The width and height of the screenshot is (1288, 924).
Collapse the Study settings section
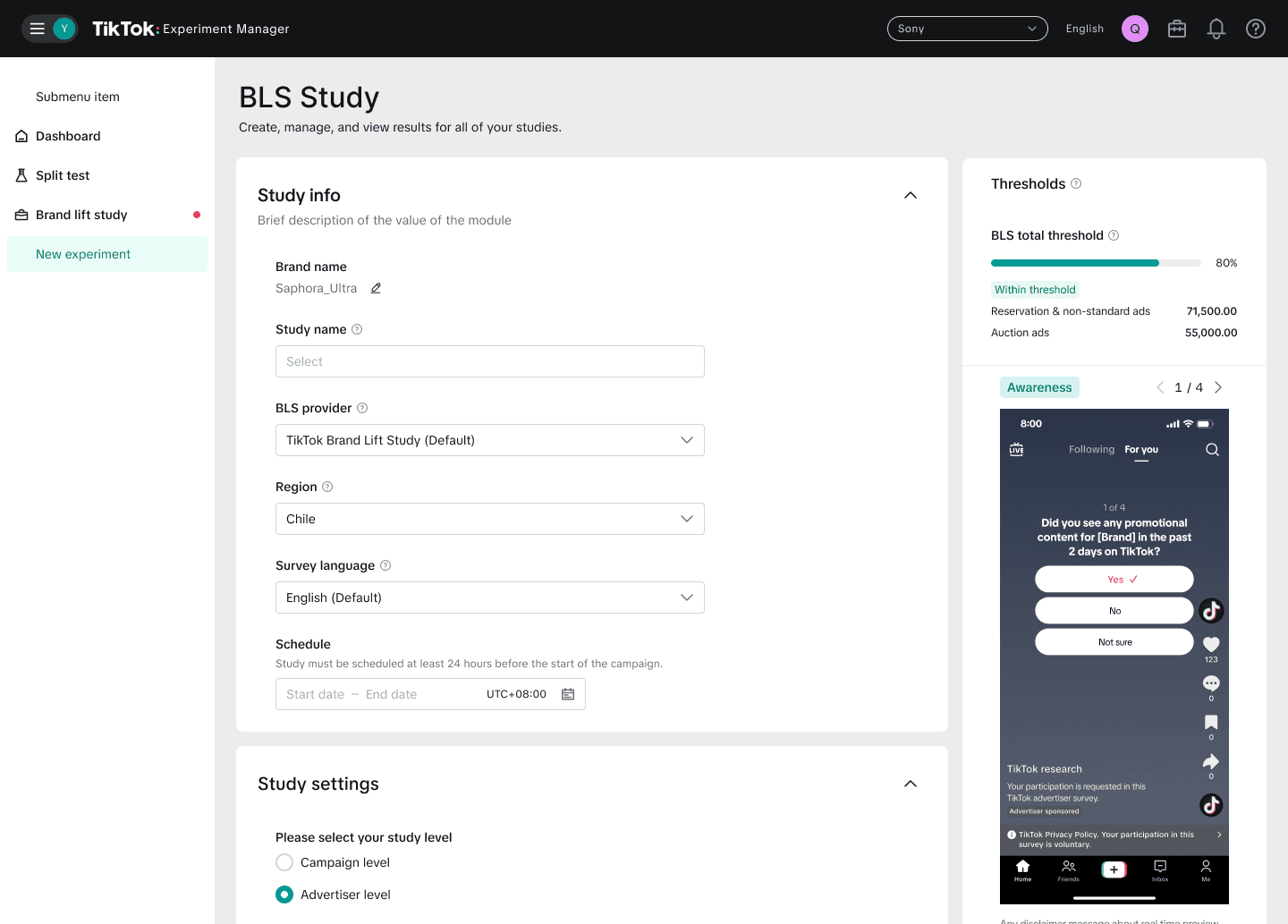tap(911, 784)
